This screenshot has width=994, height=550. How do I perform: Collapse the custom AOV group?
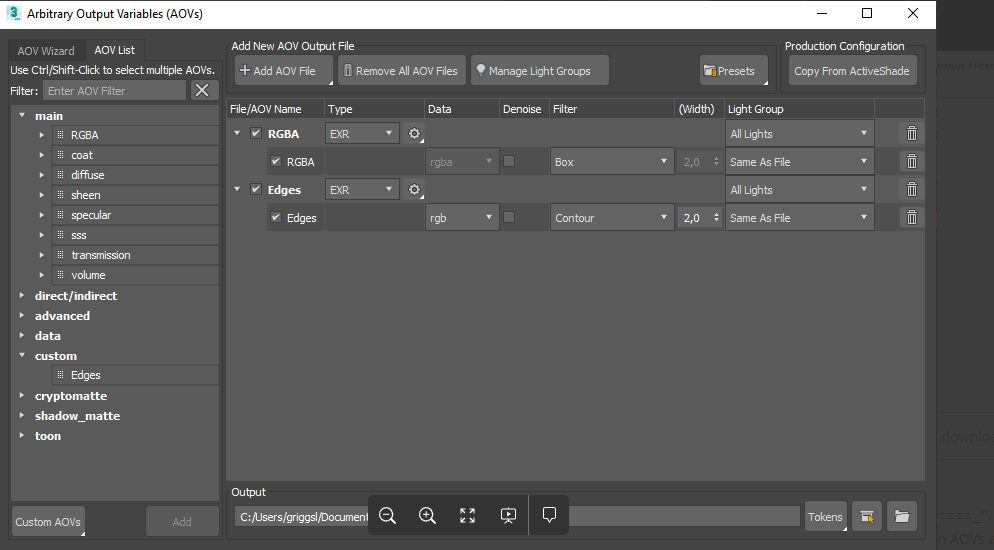point(22,355)
